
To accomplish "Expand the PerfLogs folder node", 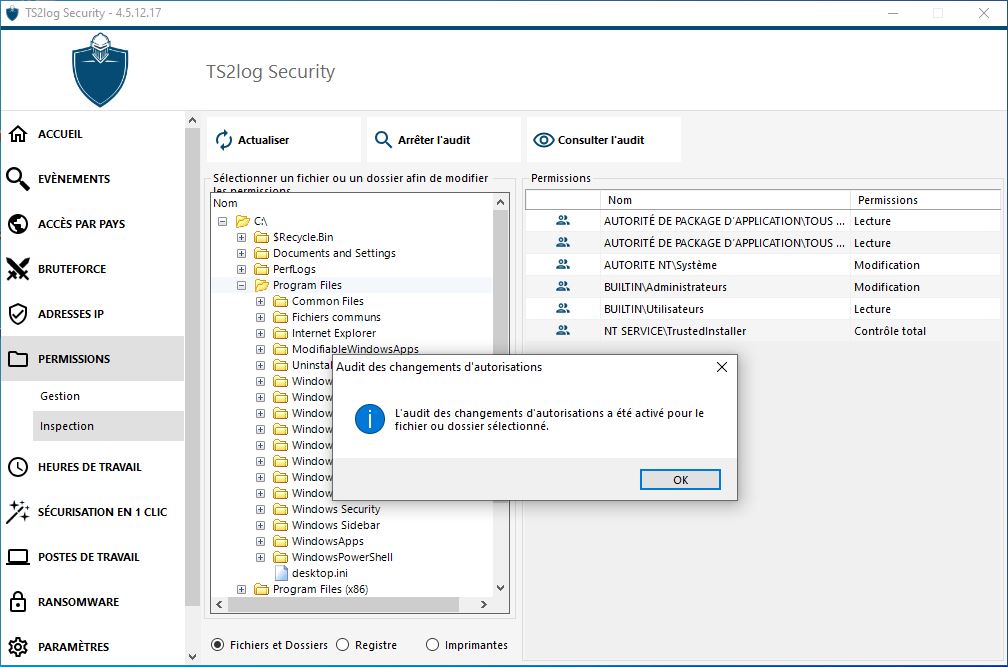I will click(x=241, y=269).
